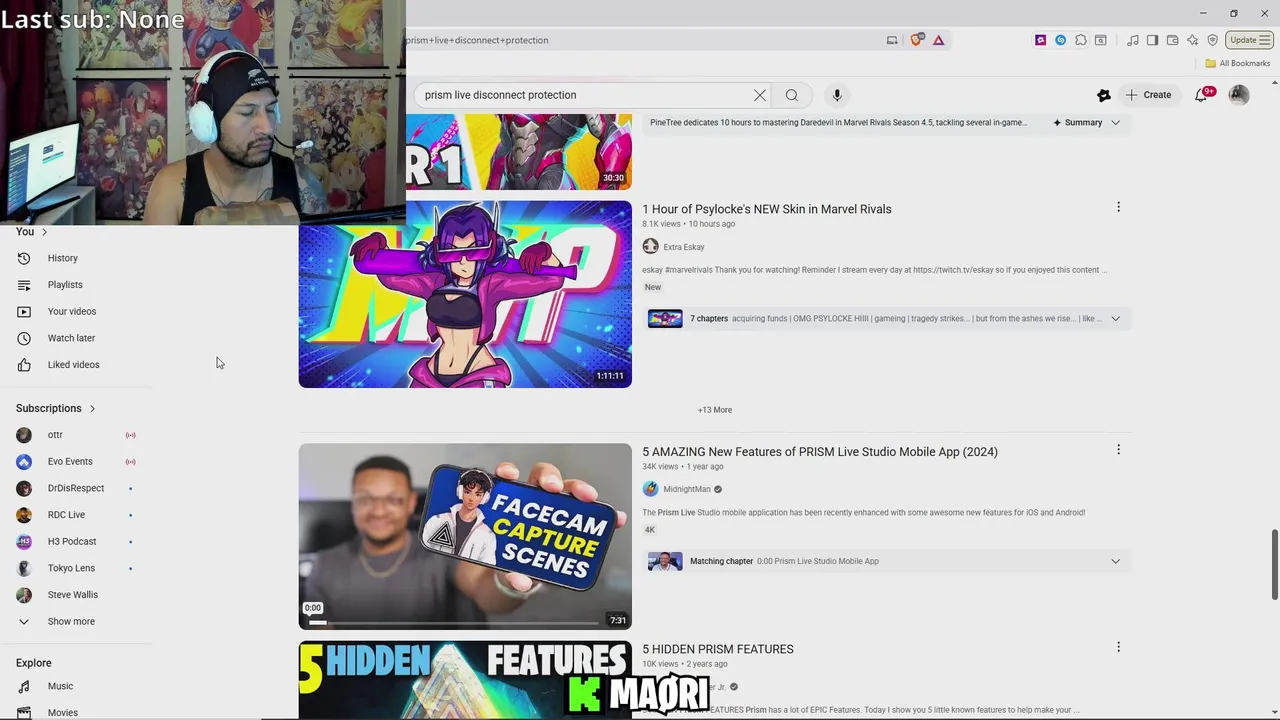This screenshot has width=1280, height=720.
Task: Expand the 7 chapters row
Action: (1116, 319)
